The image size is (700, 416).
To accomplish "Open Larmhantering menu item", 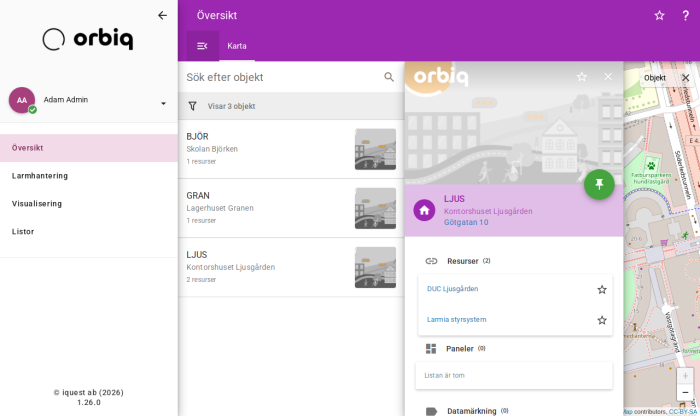I will 89,176.
